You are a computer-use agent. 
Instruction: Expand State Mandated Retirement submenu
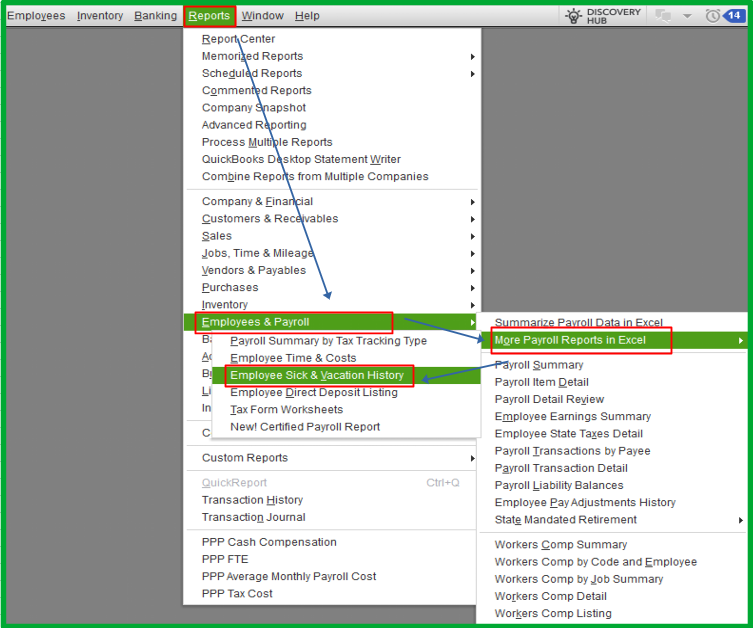coord(614,520)
